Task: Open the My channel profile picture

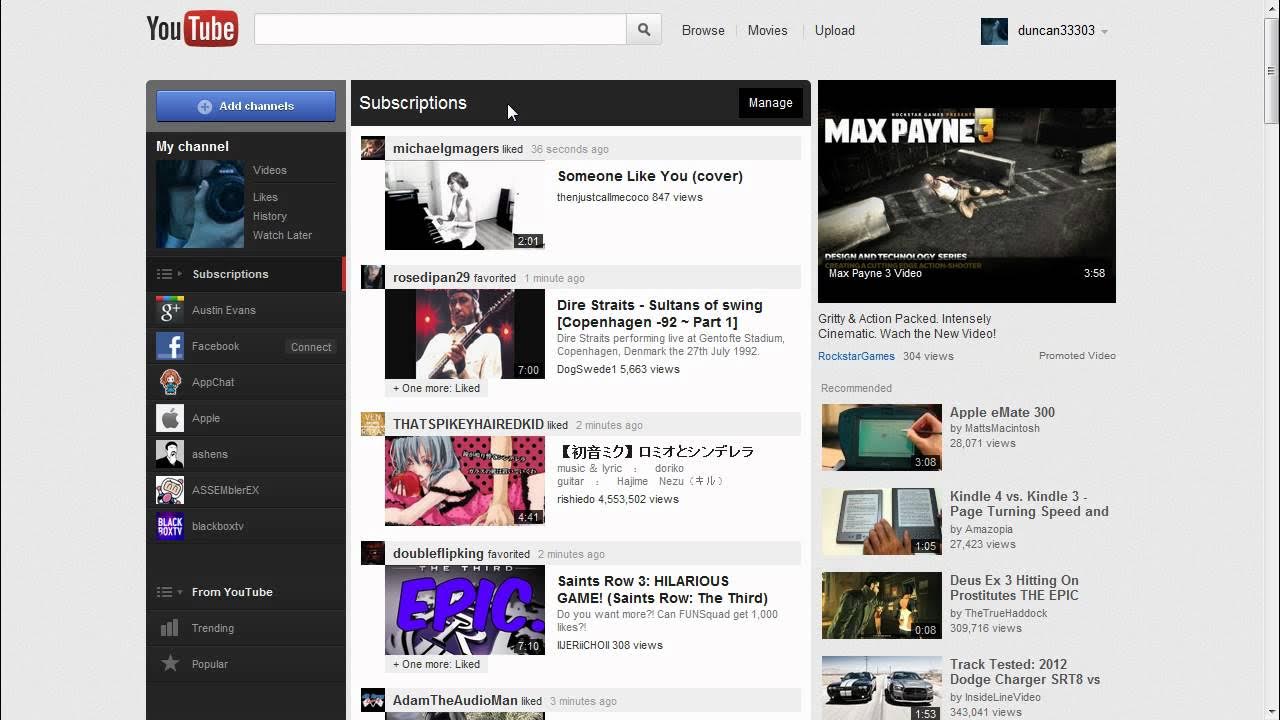Action: point(200,204)
